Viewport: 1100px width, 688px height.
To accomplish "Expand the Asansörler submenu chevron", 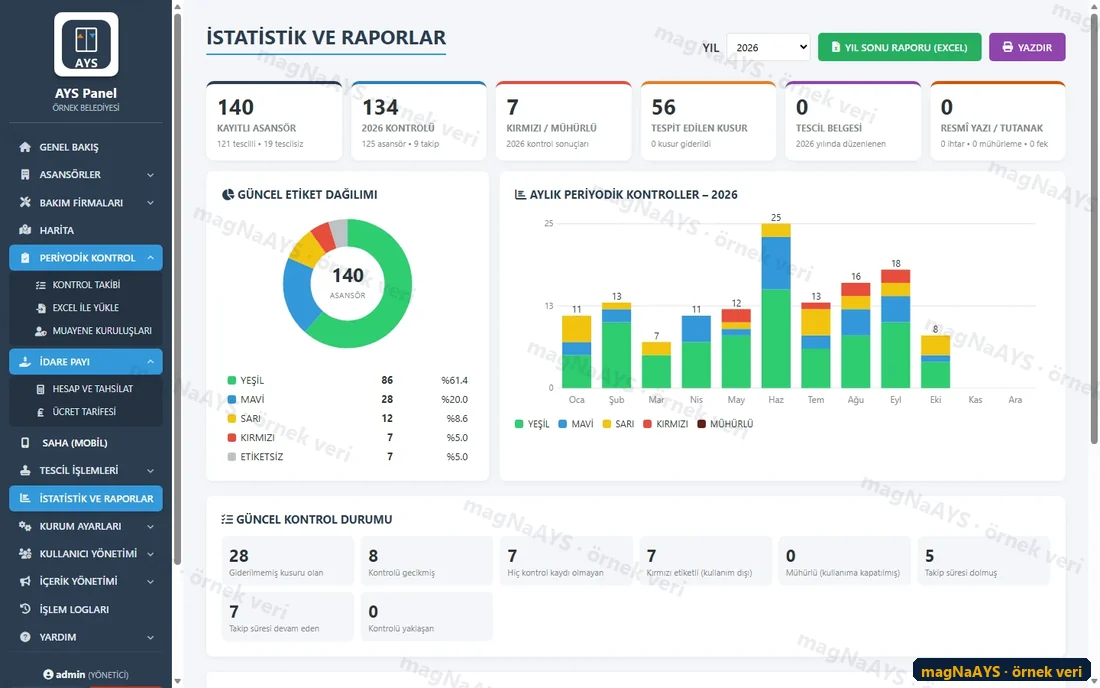I will point(150,175).
